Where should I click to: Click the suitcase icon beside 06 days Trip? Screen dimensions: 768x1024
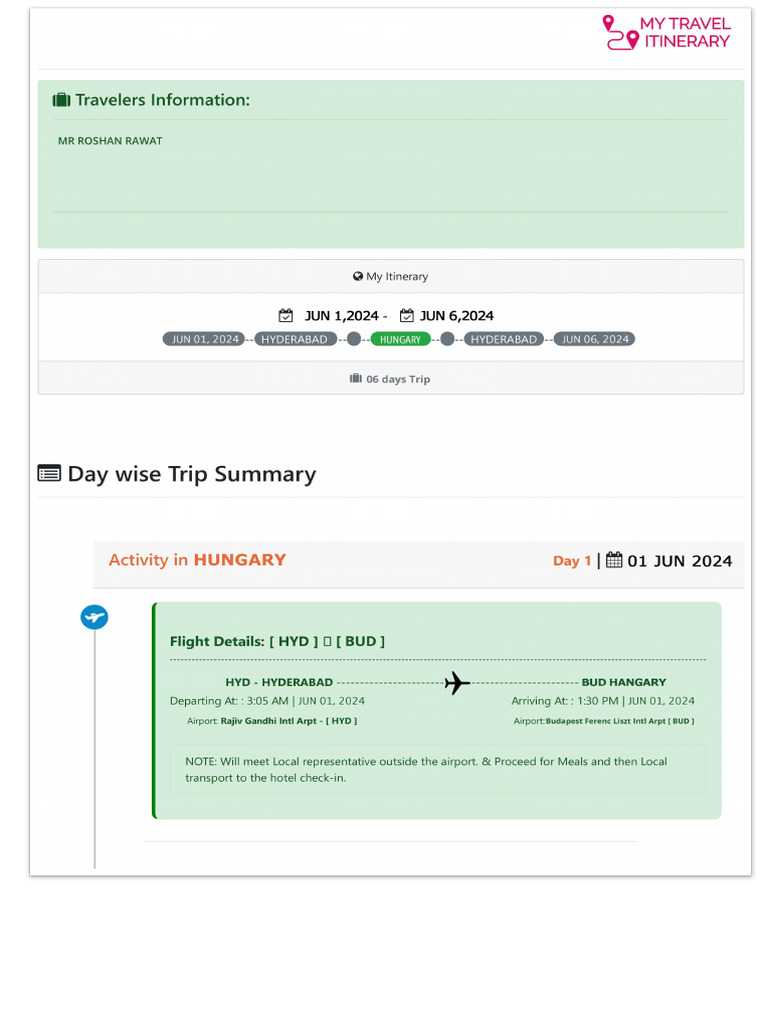[x=355, y=379]
